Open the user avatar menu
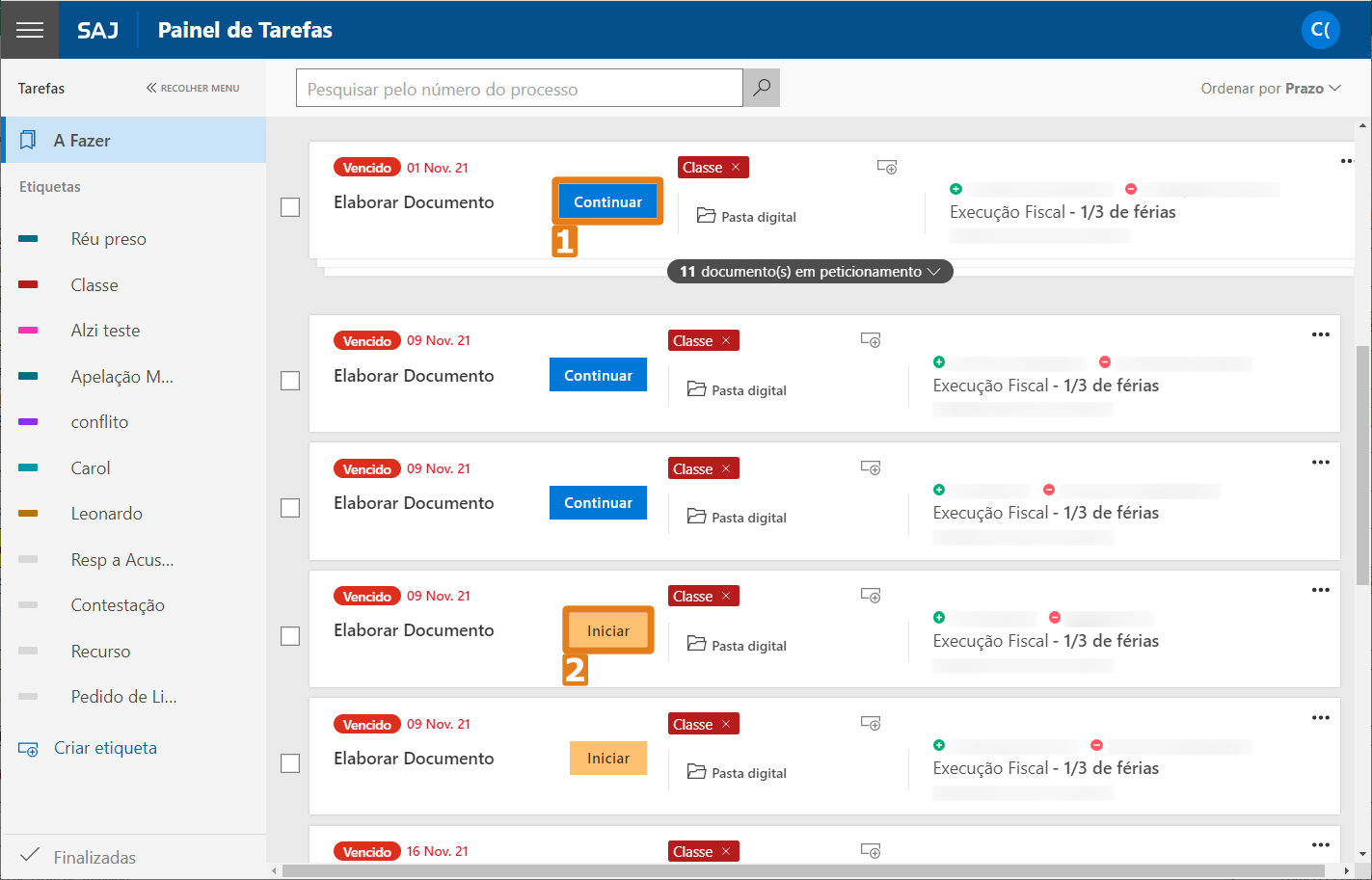Image resolution: width=1372 pixels, height=880 pixels. click(1321, 30)
